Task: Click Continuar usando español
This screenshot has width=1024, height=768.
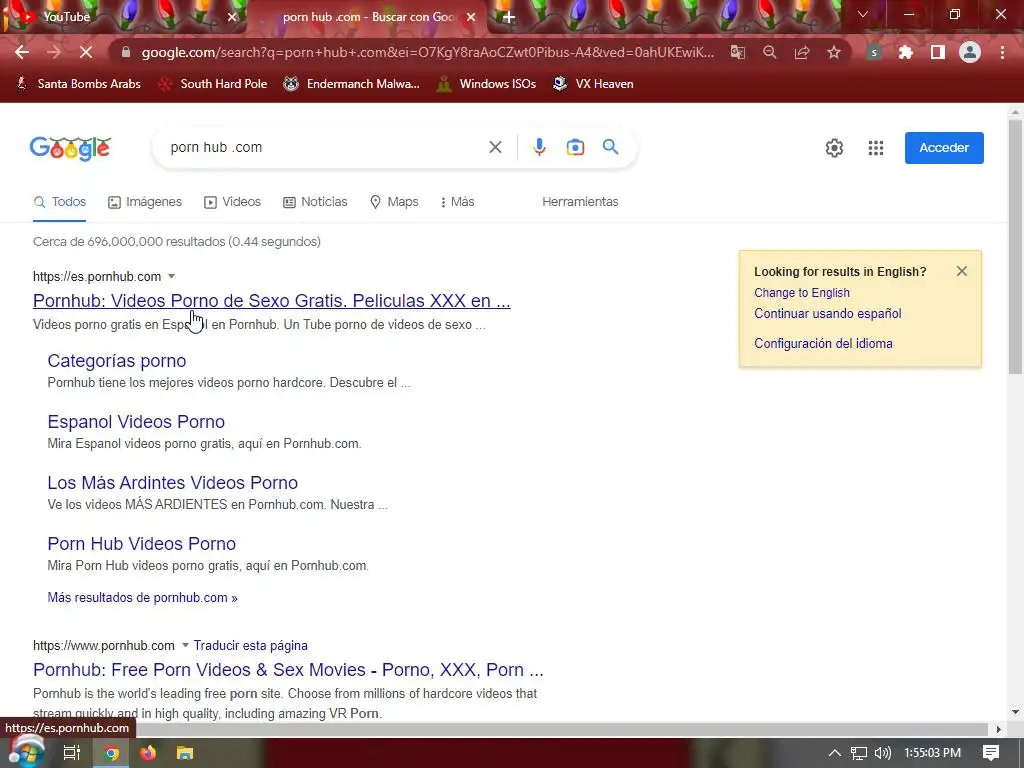Action: [827, 313]
